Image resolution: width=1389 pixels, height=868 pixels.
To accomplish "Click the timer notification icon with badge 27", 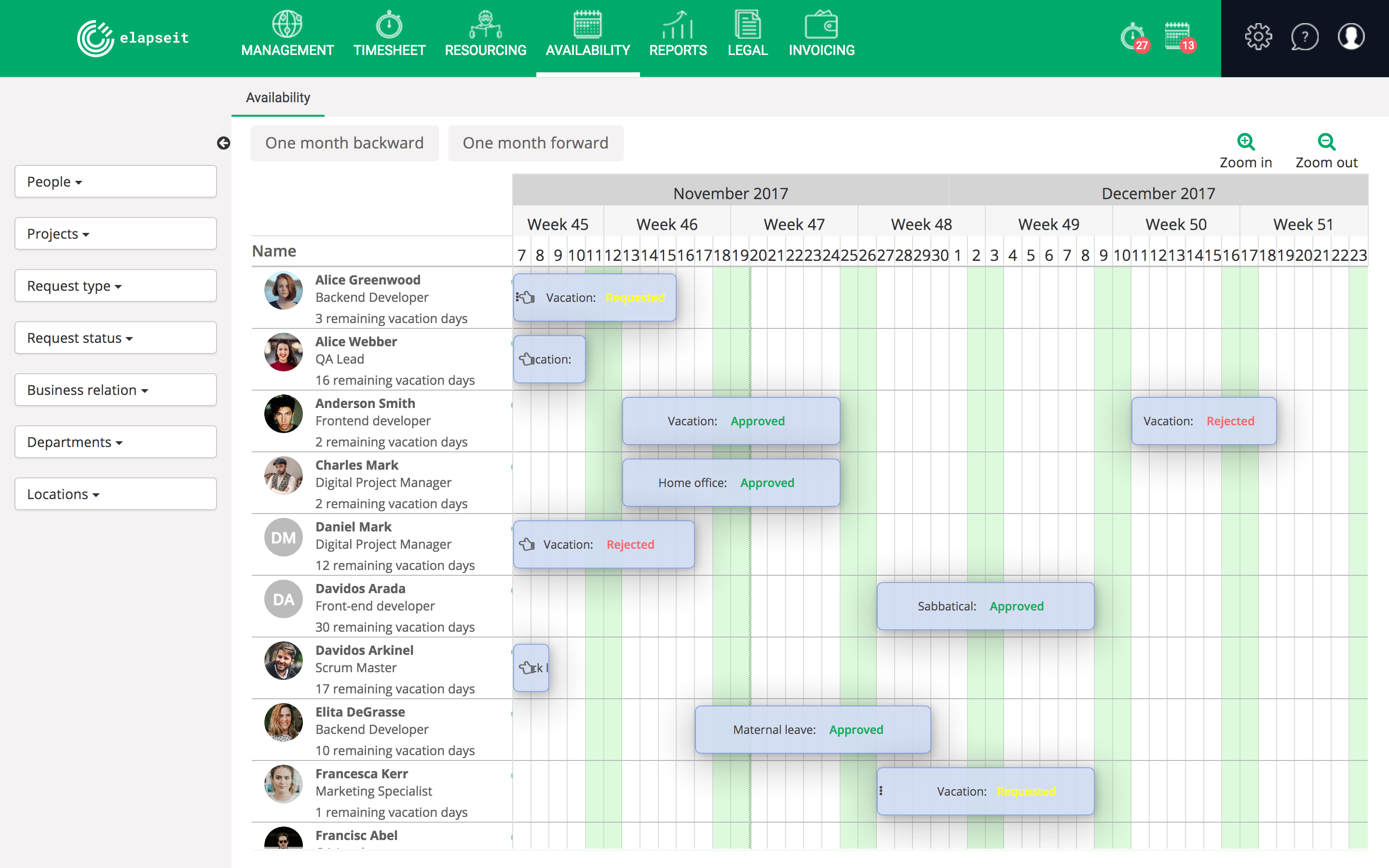I will [1133, 37].
